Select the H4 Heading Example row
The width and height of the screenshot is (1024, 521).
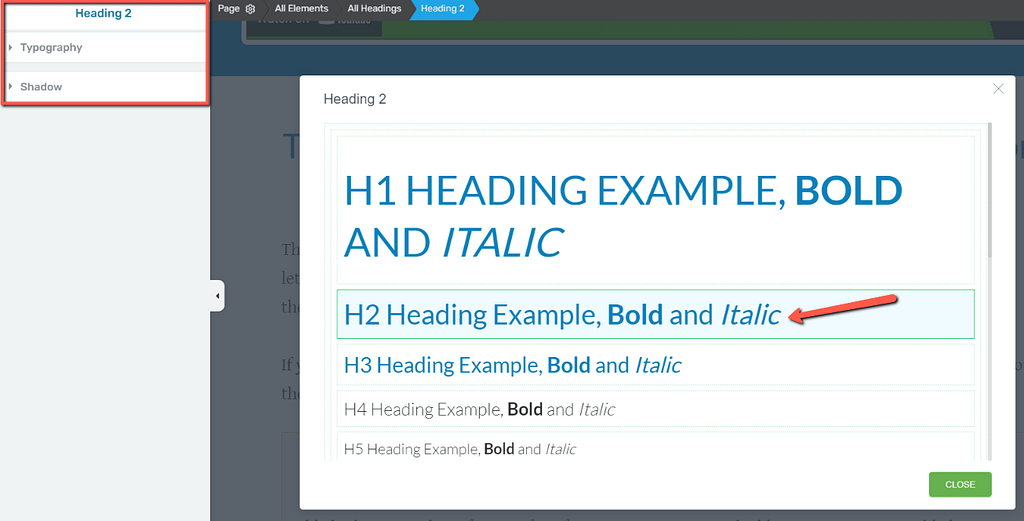[656, 409]
